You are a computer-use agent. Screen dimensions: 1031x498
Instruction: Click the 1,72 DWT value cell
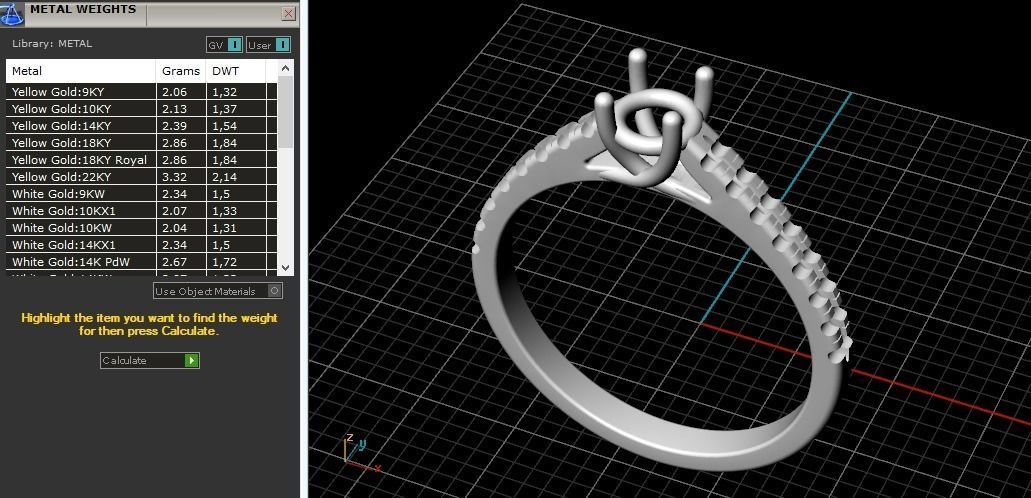[235, 262]
